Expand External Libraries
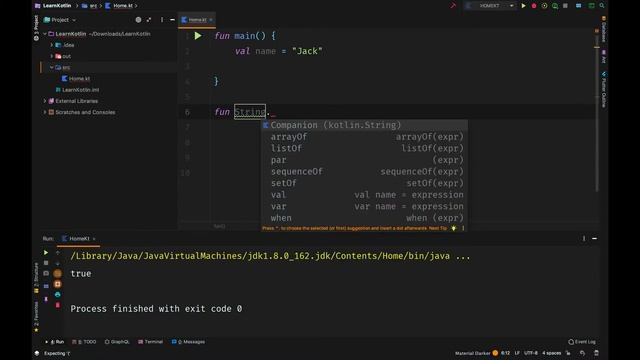 [x=45, y=101]
